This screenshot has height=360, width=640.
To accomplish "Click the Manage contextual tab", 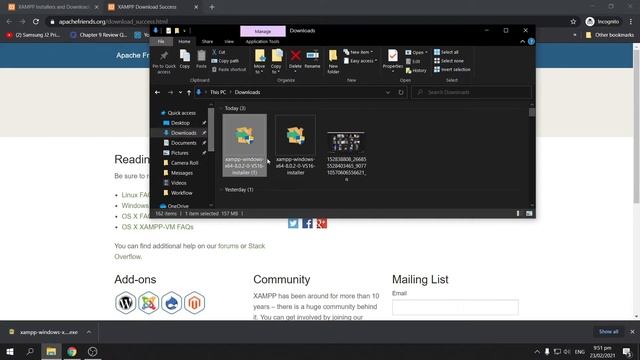I will point(263,31).
